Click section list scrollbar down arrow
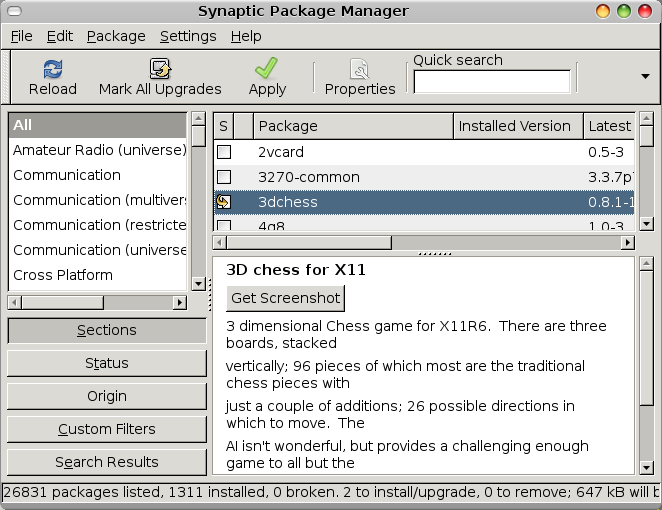This screenshot has height=510, width=662. click(x=198, y=283)
